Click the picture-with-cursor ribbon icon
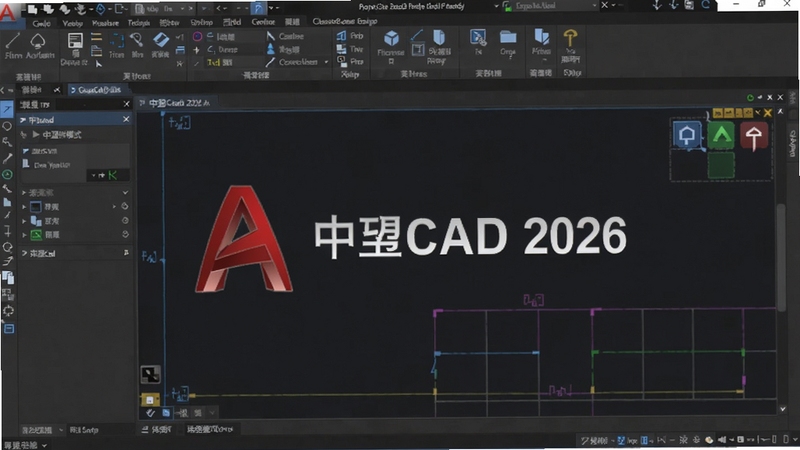 [x=478, y=37]
